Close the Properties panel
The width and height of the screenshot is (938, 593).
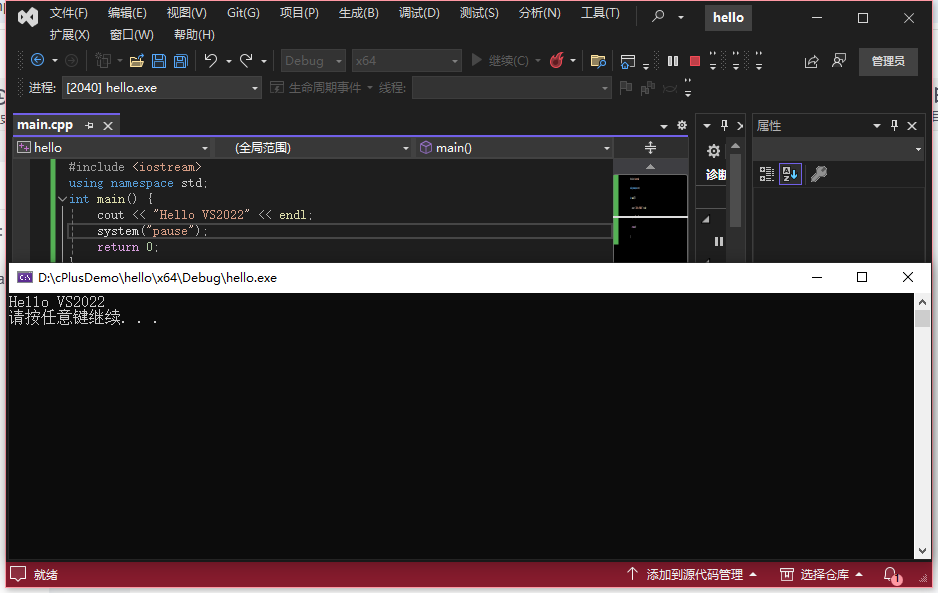pyautogui.click(x=912, y=126)
